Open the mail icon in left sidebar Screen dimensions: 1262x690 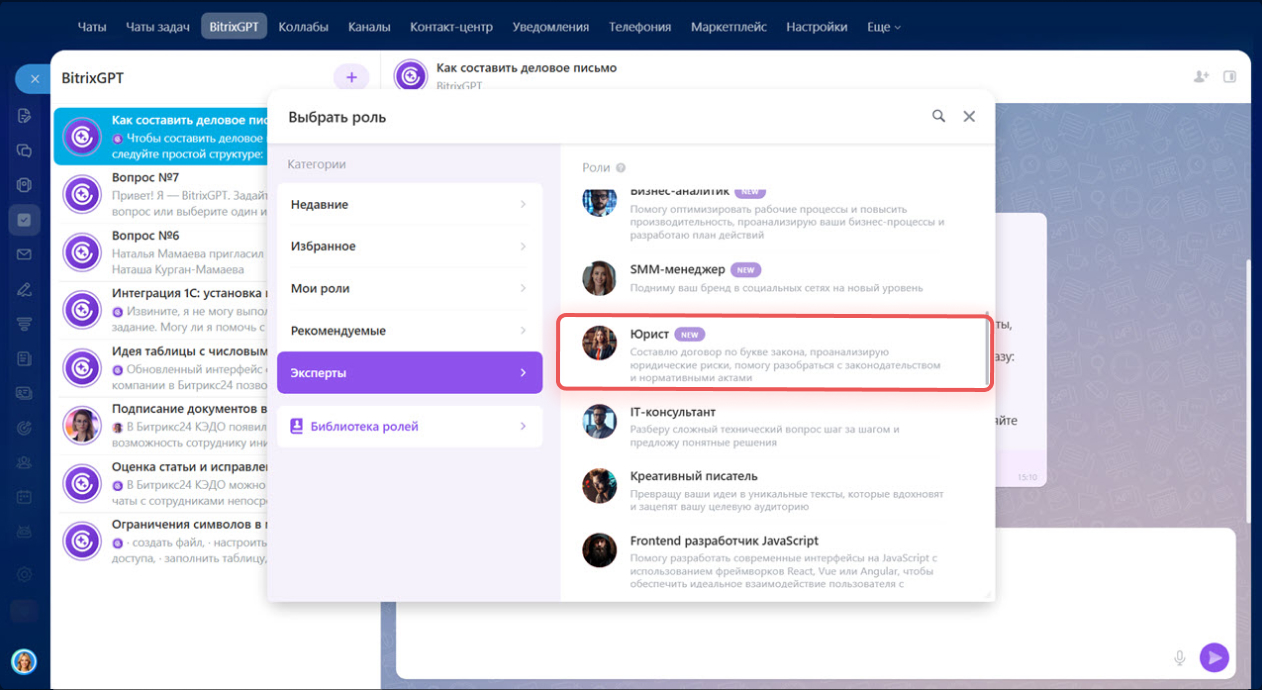24,254
